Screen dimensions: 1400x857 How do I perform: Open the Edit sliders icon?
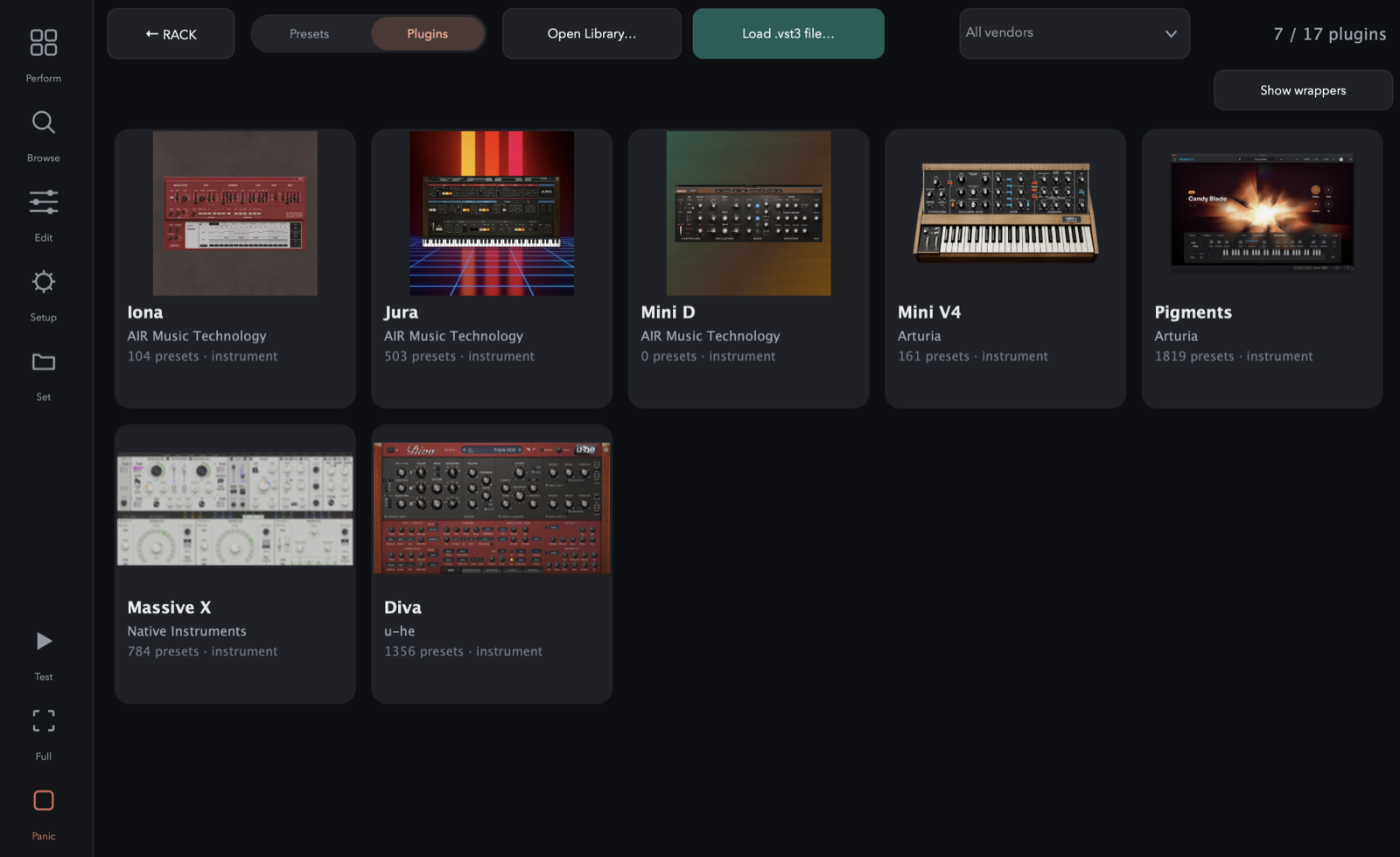click(43, 202)
